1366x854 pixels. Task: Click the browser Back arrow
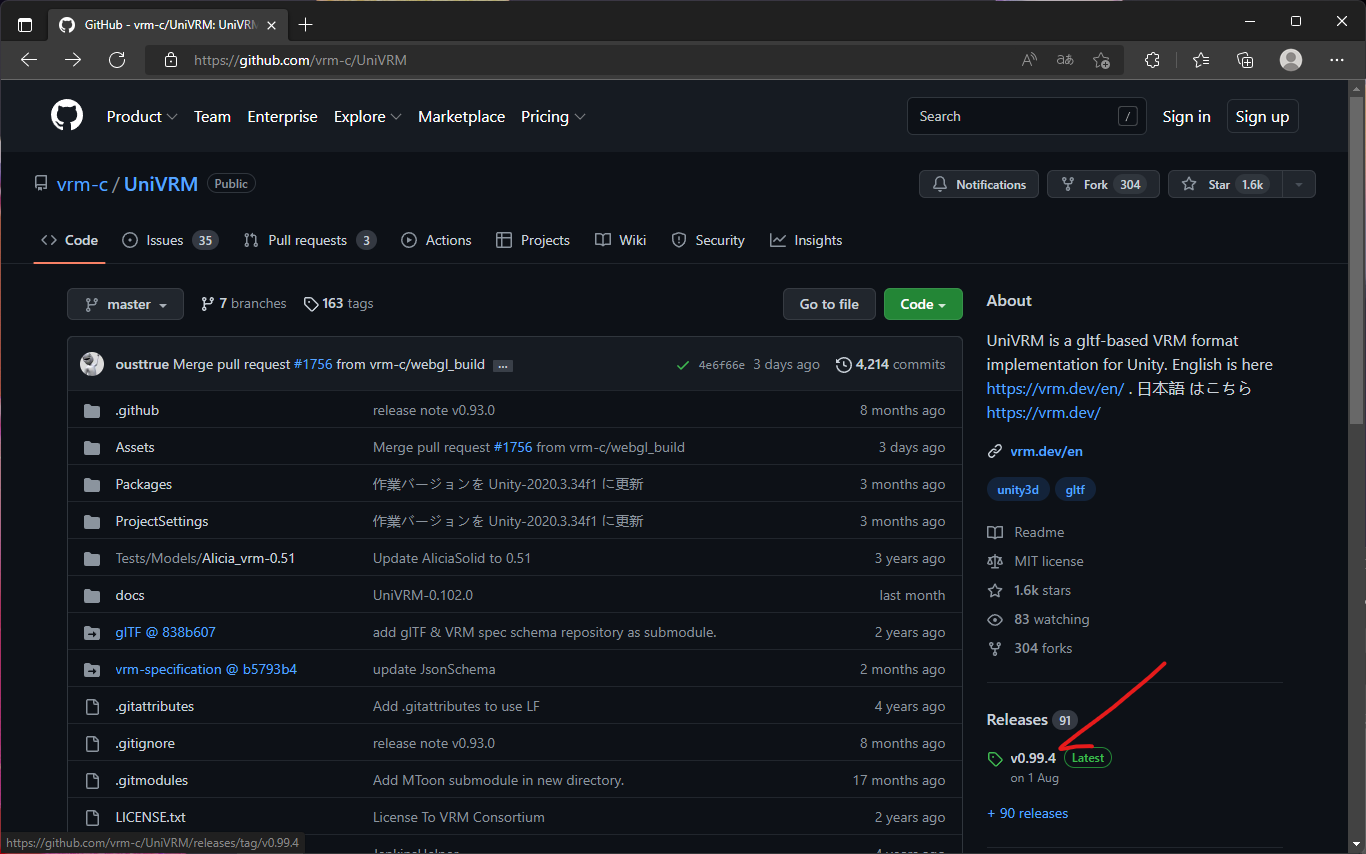[29, 60]
